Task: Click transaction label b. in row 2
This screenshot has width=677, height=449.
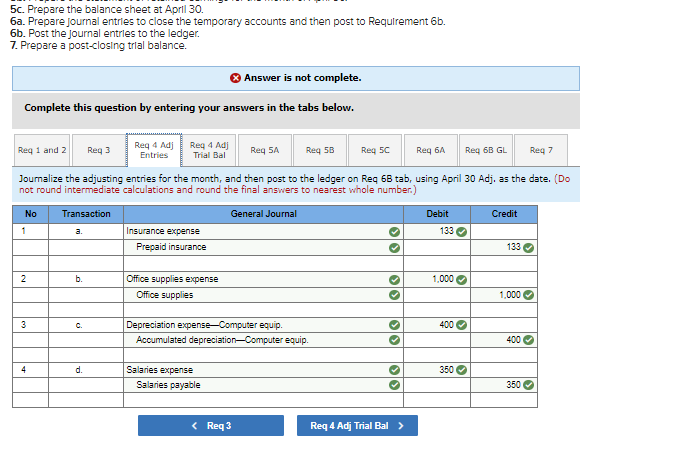Action: (x=79, y=279)
